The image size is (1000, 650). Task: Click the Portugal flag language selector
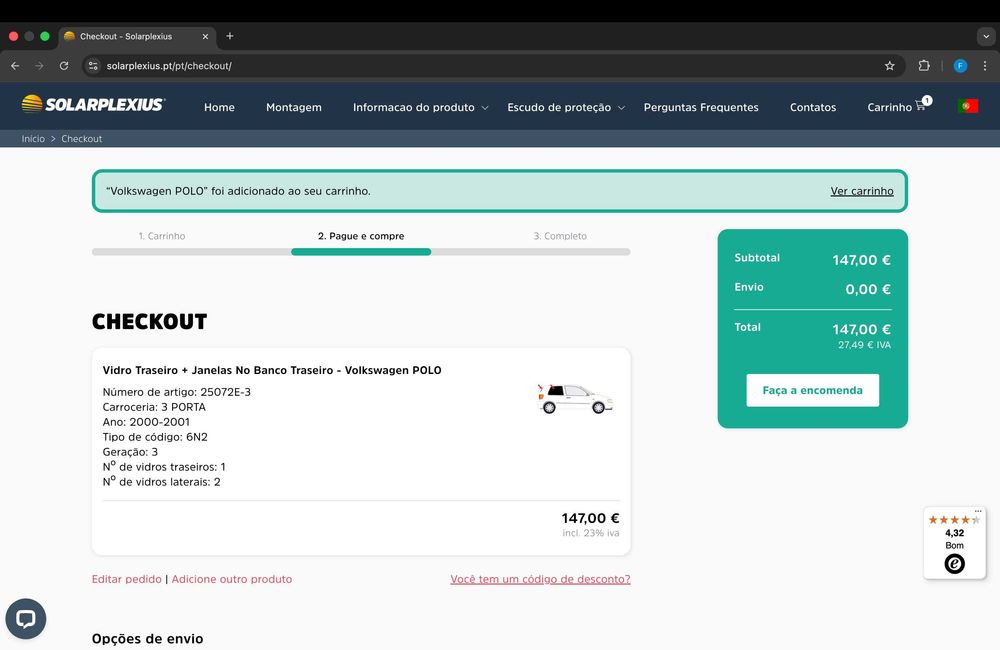pos(967,106)
